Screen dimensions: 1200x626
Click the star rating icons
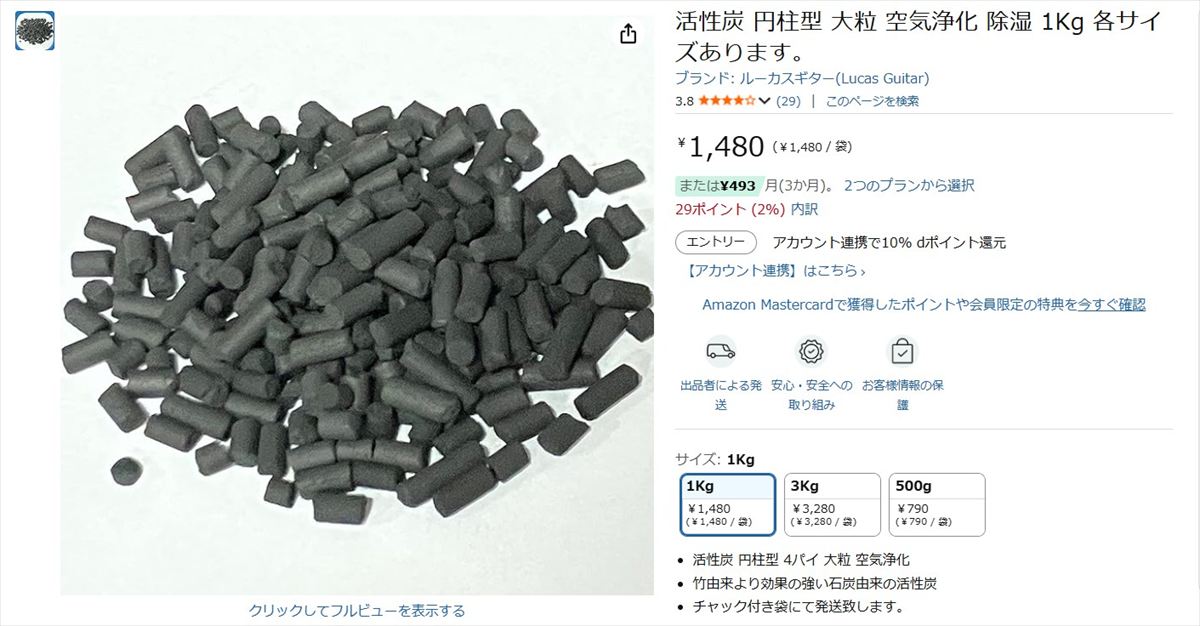[x=727, y=101]
